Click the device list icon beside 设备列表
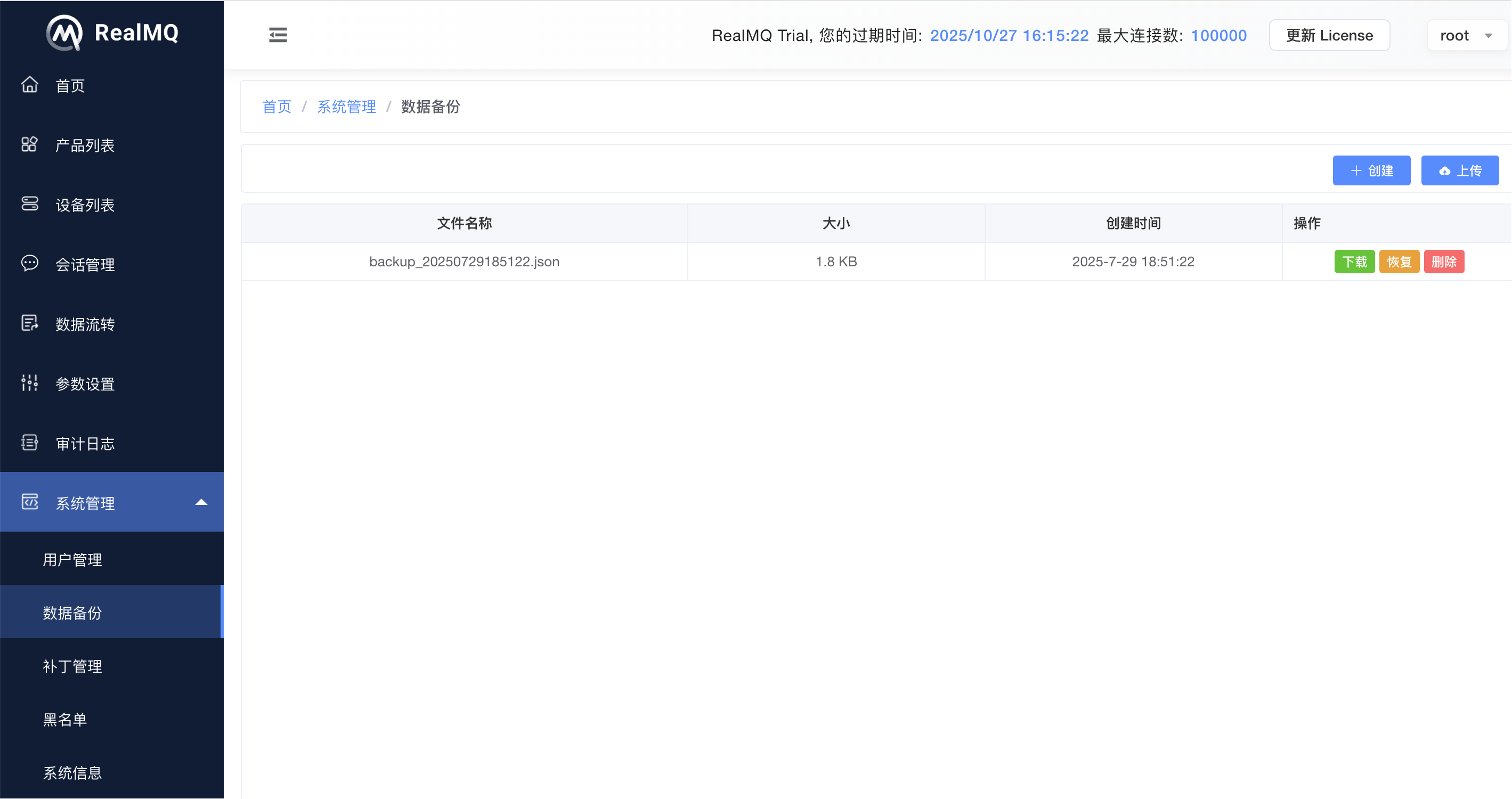This screenshot has width=1512, height=799. [30, 204]
